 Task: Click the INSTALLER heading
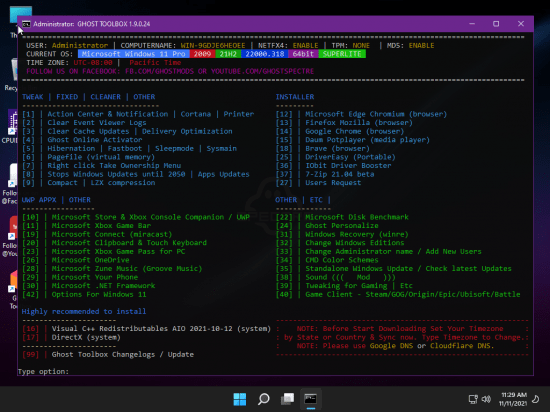[x=295, y=97]
